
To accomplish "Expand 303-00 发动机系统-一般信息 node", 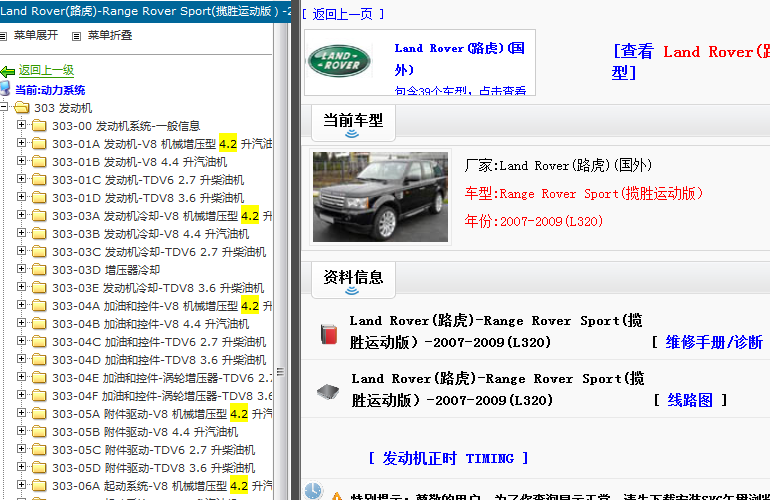I will tap(21, 125).
